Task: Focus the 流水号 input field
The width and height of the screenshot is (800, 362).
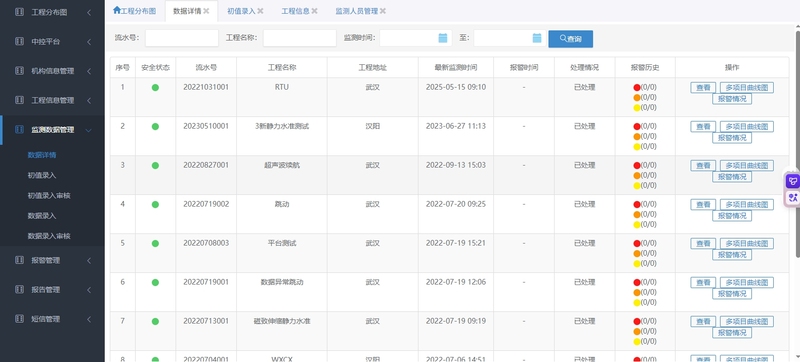Action: coord(182,38)
